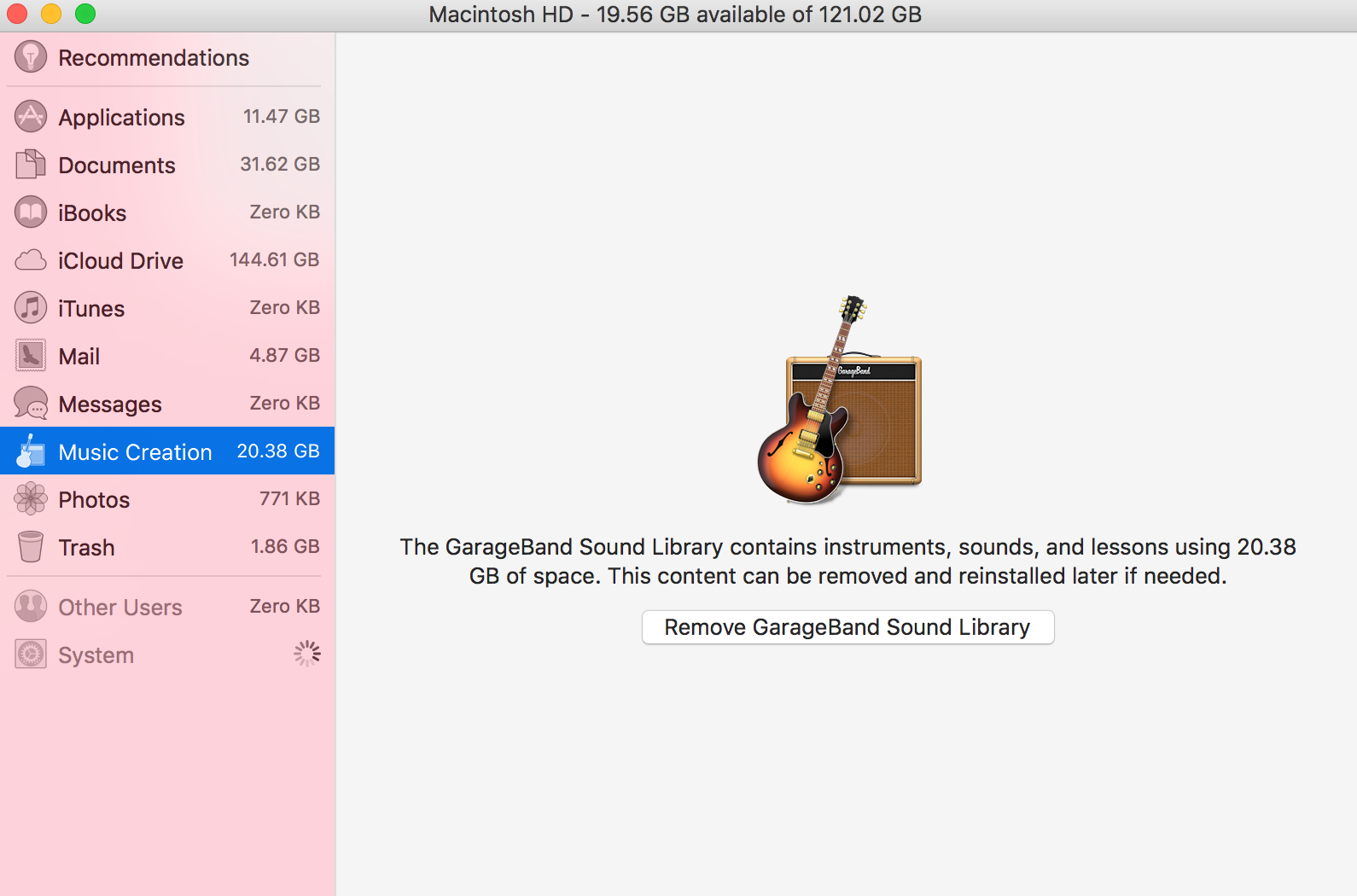Click the System gear icon
Image resolution: width=1357 pixels, height=896 pixels.
coord(31,655)
